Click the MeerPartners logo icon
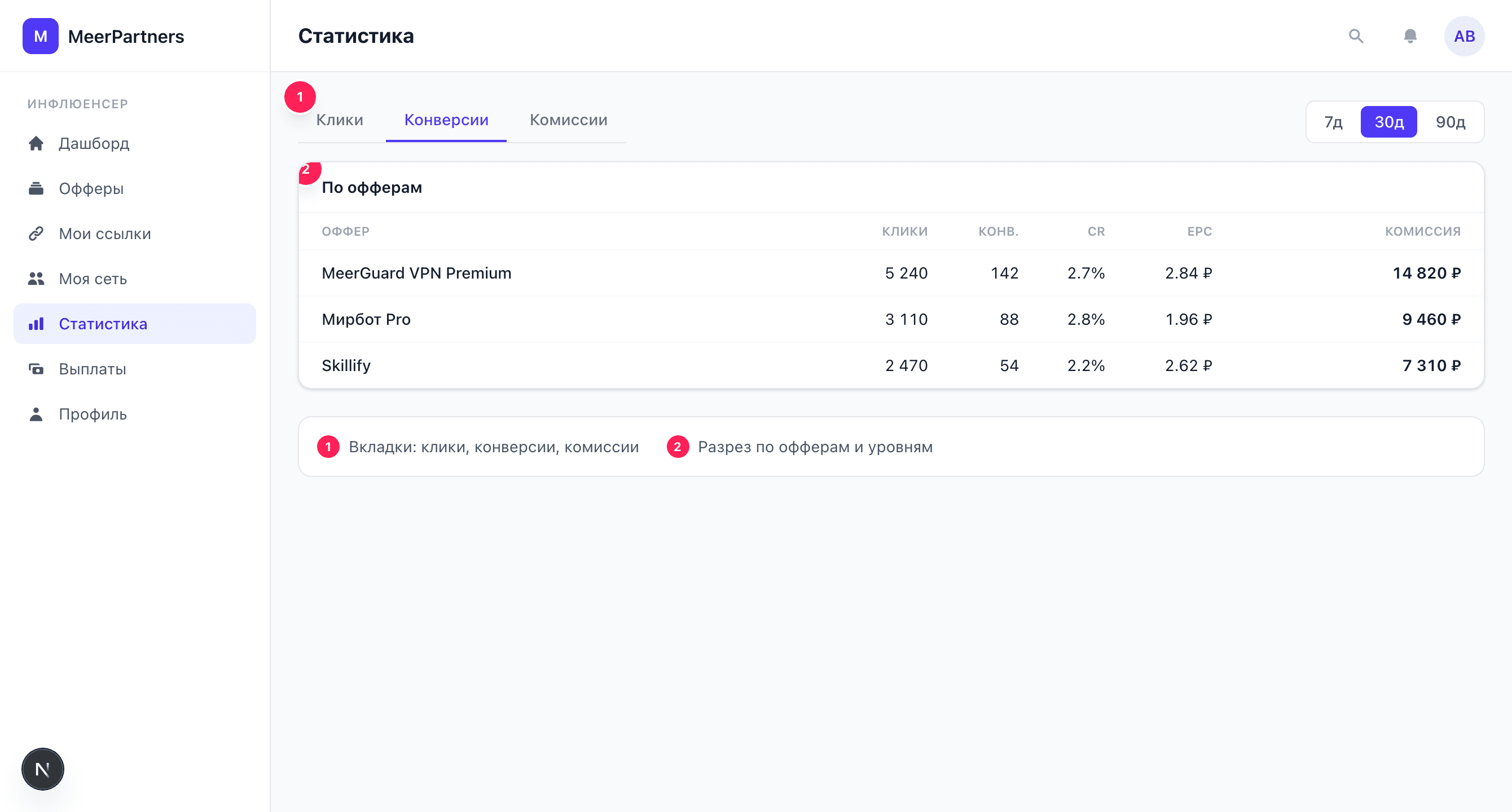Screen dimensions: 1512x812 click(41, 36)
